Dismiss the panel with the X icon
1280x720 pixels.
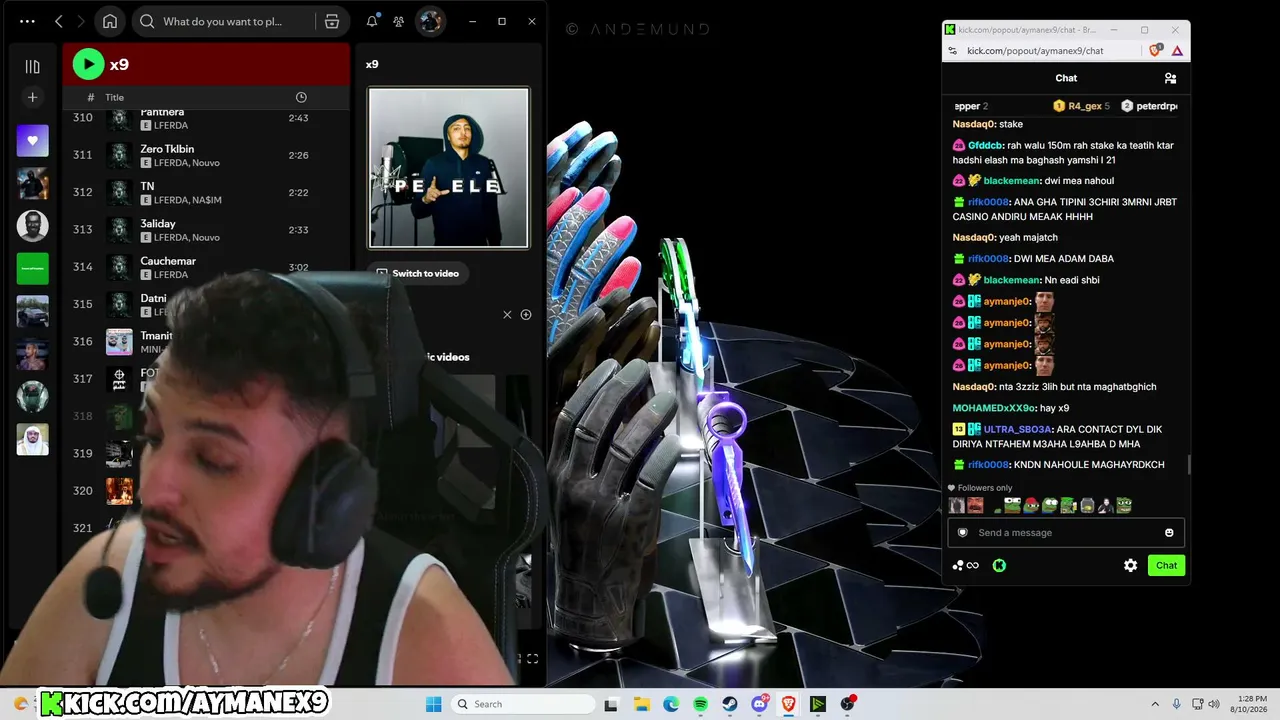click(507, 315)
